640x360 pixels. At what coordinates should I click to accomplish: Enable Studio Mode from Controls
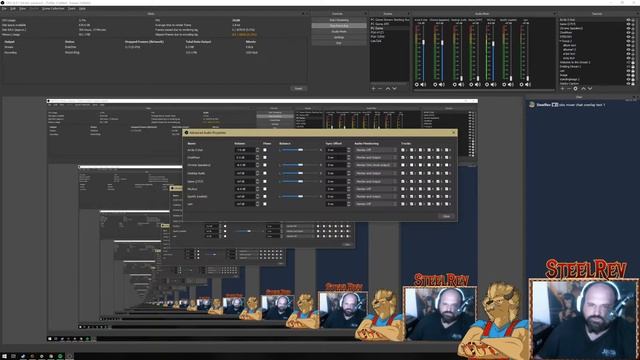coord(339,31)
